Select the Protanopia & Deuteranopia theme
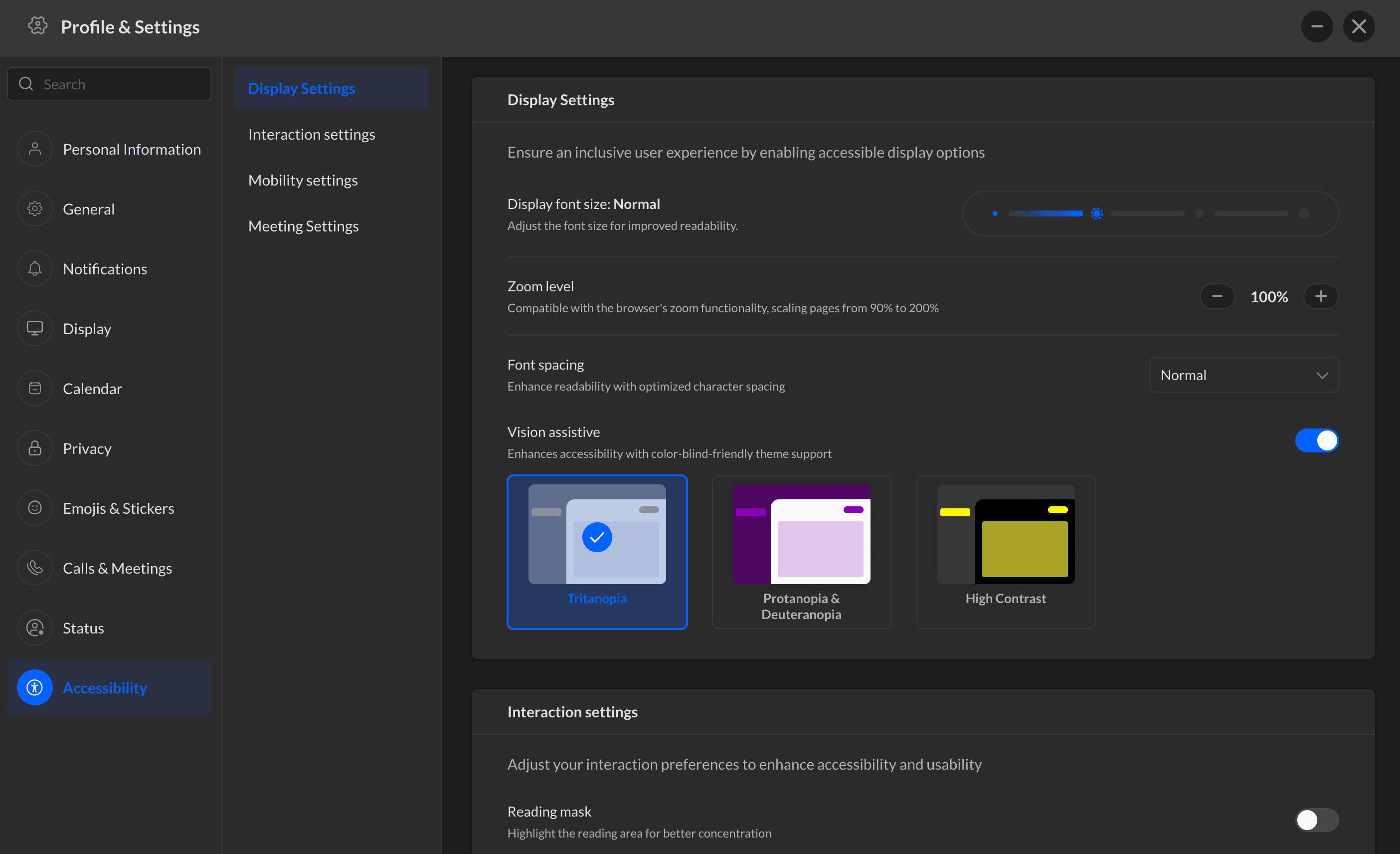 [x=801, y=552]
